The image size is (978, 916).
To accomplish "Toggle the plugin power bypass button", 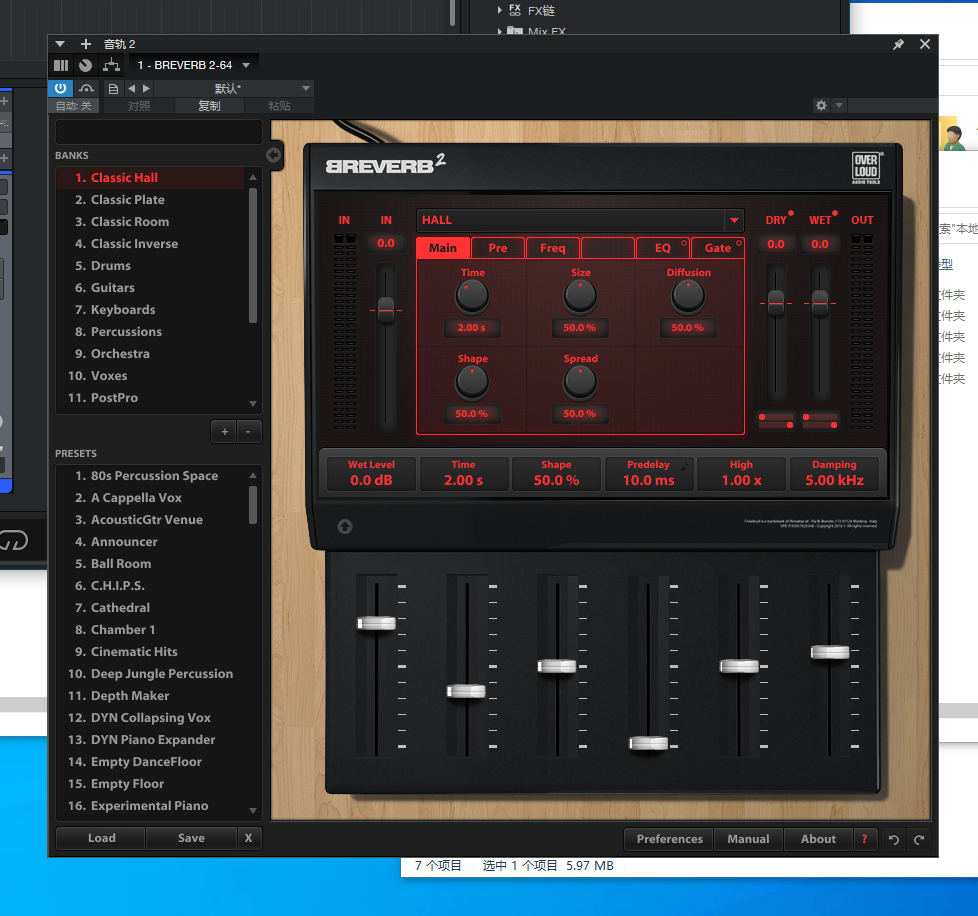I will click(61, 88).
